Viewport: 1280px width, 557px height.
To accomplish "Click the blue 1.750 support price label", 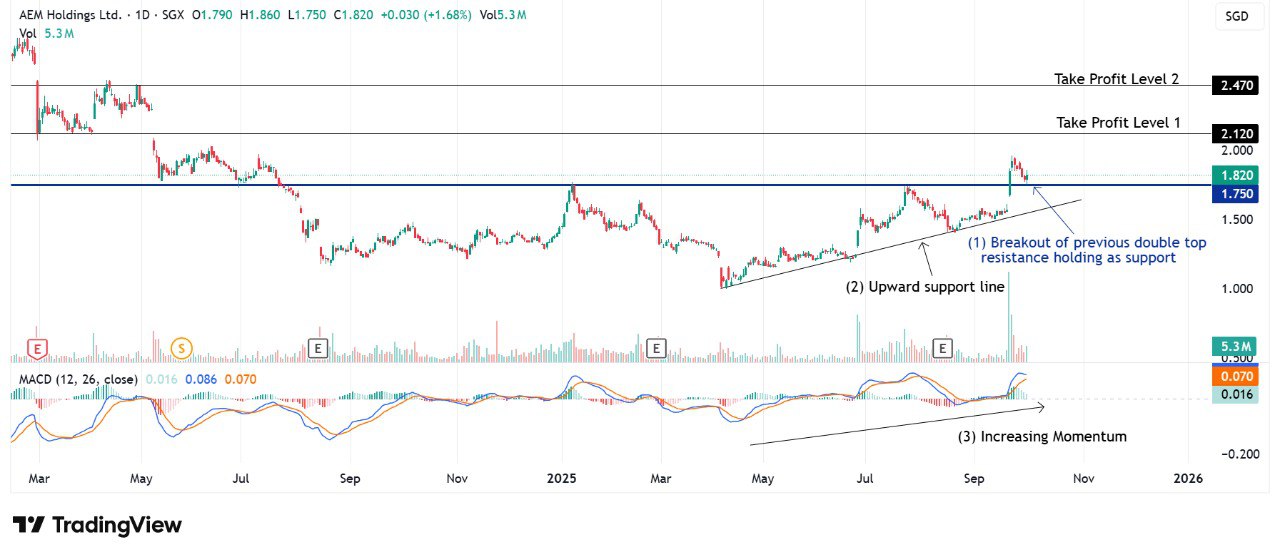I will (x=1237, y=193).
